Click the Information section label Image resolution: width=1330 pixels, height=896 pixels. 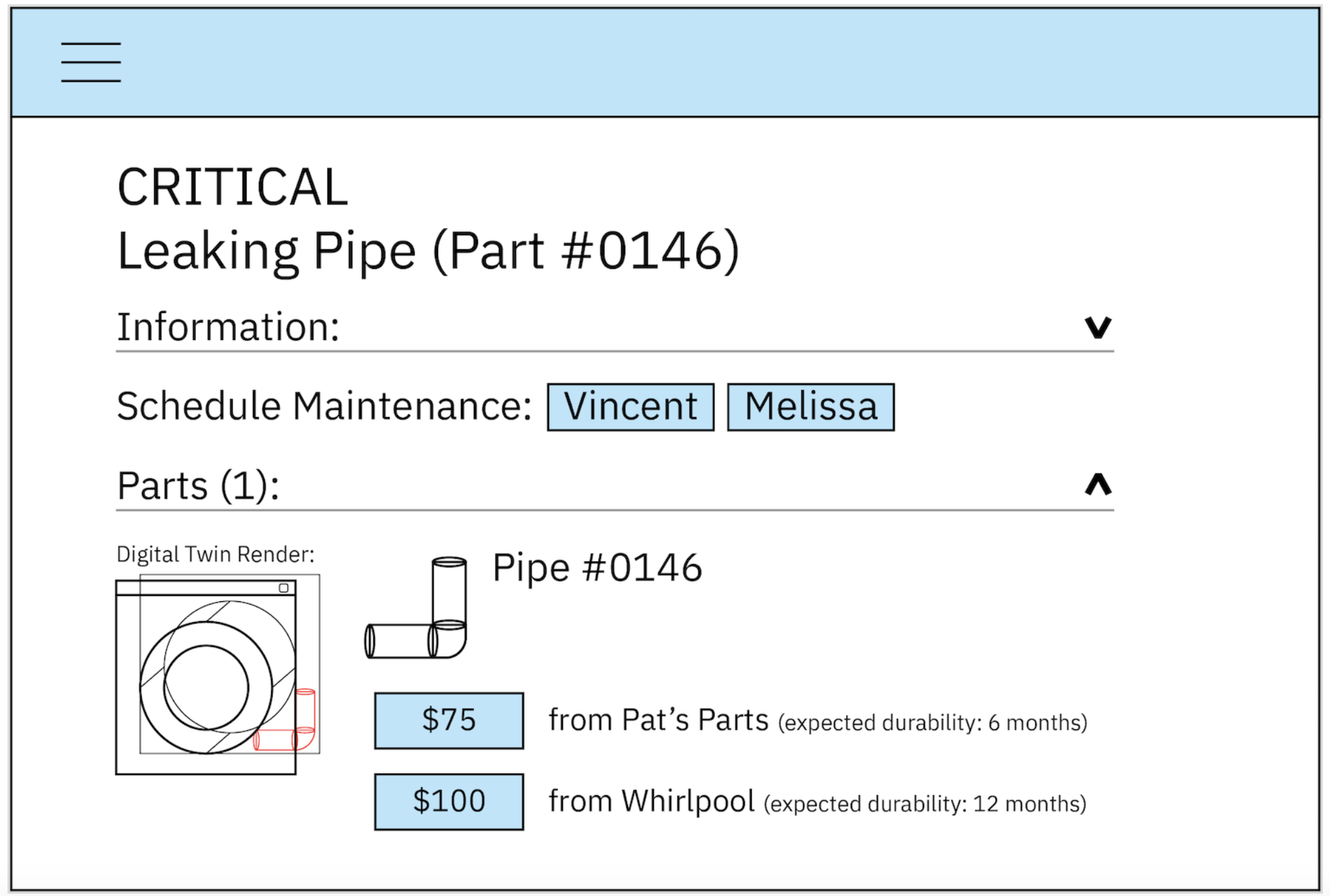(x=228, y=327)
